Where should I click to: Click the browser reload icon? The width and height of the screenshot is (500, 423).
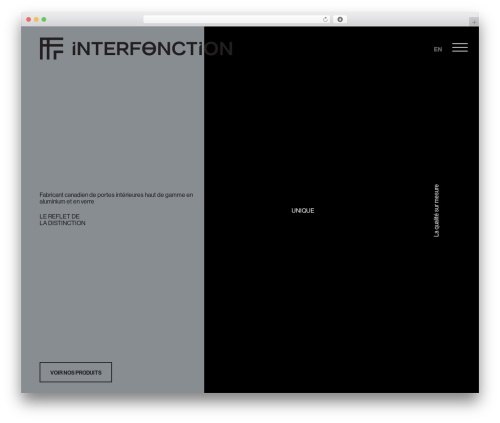(325, 19)
